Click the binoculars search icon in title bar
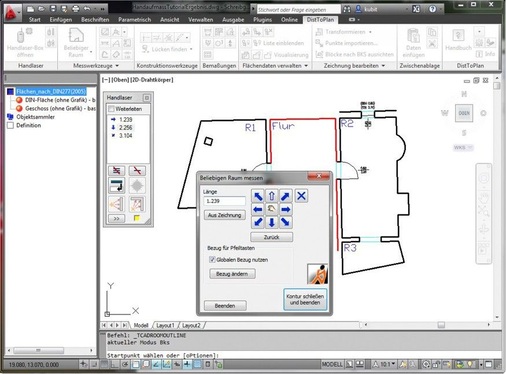This screenshot has width=506, height=374. [x=347, y=9]
